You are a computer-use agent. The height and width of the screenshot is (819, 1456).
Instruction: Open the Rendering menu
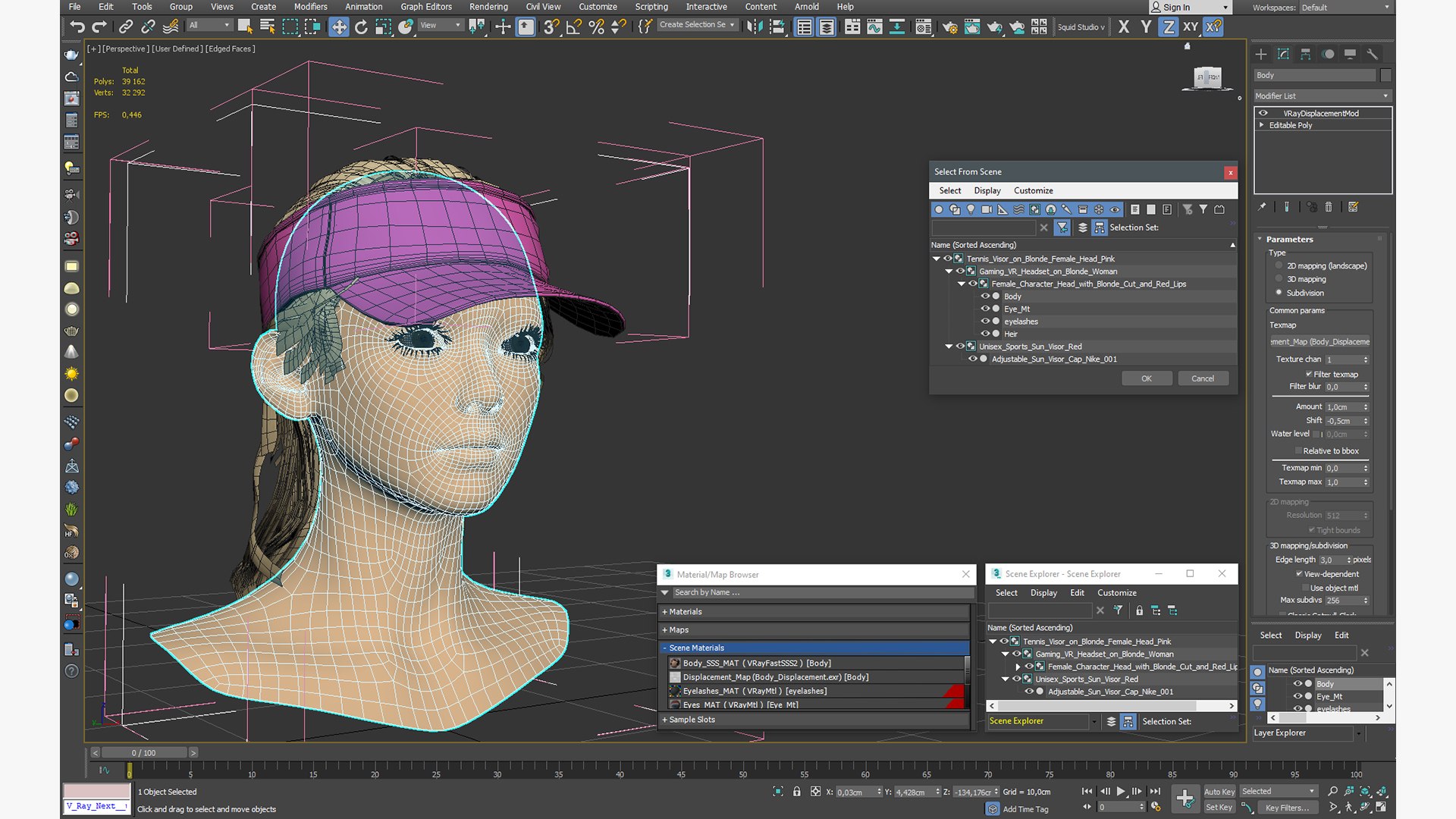coord(488,7)
